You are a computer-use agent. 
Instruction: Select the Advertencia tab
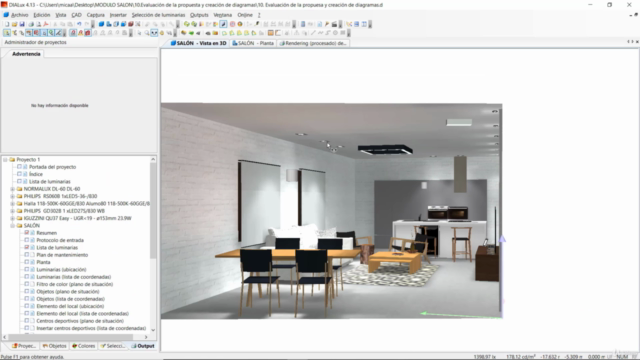26,54
